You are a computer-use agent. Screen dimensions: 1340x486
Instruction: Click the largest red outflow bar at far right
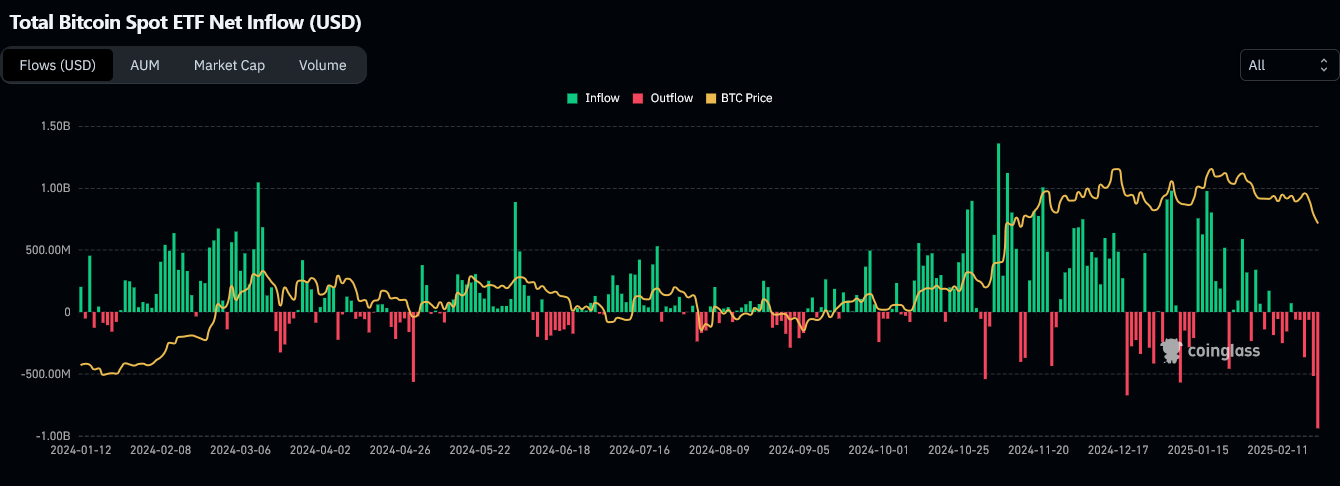pos(1317,370)
